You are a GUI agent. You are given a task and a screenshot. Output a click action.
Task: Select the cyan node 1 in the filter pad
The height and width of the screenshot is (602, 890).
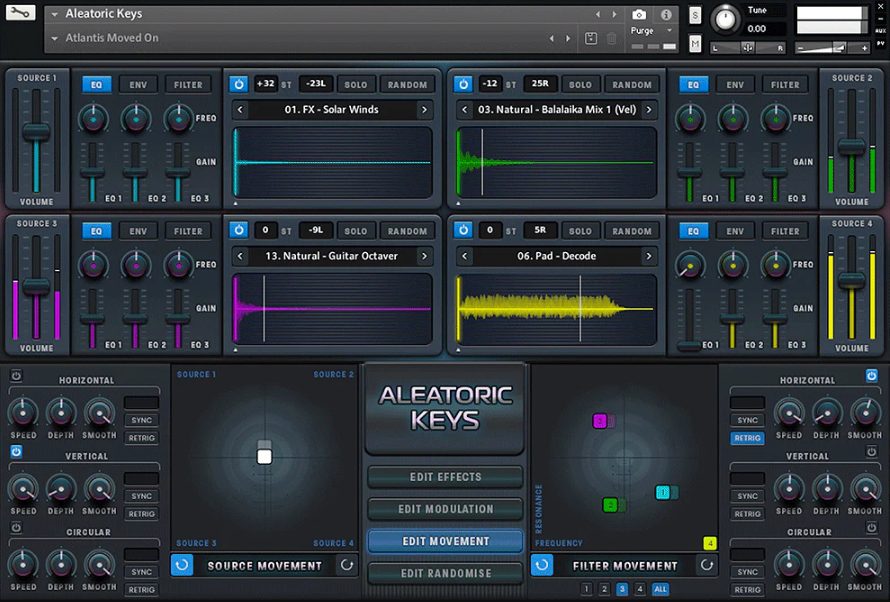663,492
